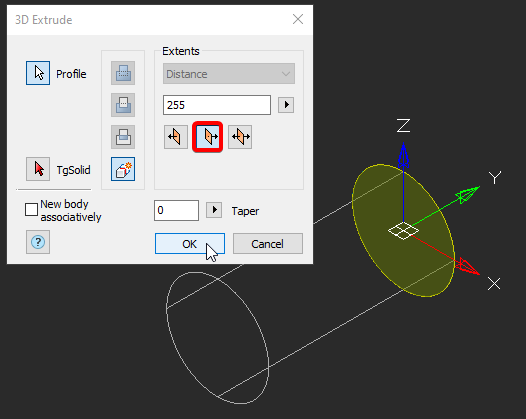526x419 pixels.
Task: Expand the arrow next to distance 255
Action: point(286,105)
